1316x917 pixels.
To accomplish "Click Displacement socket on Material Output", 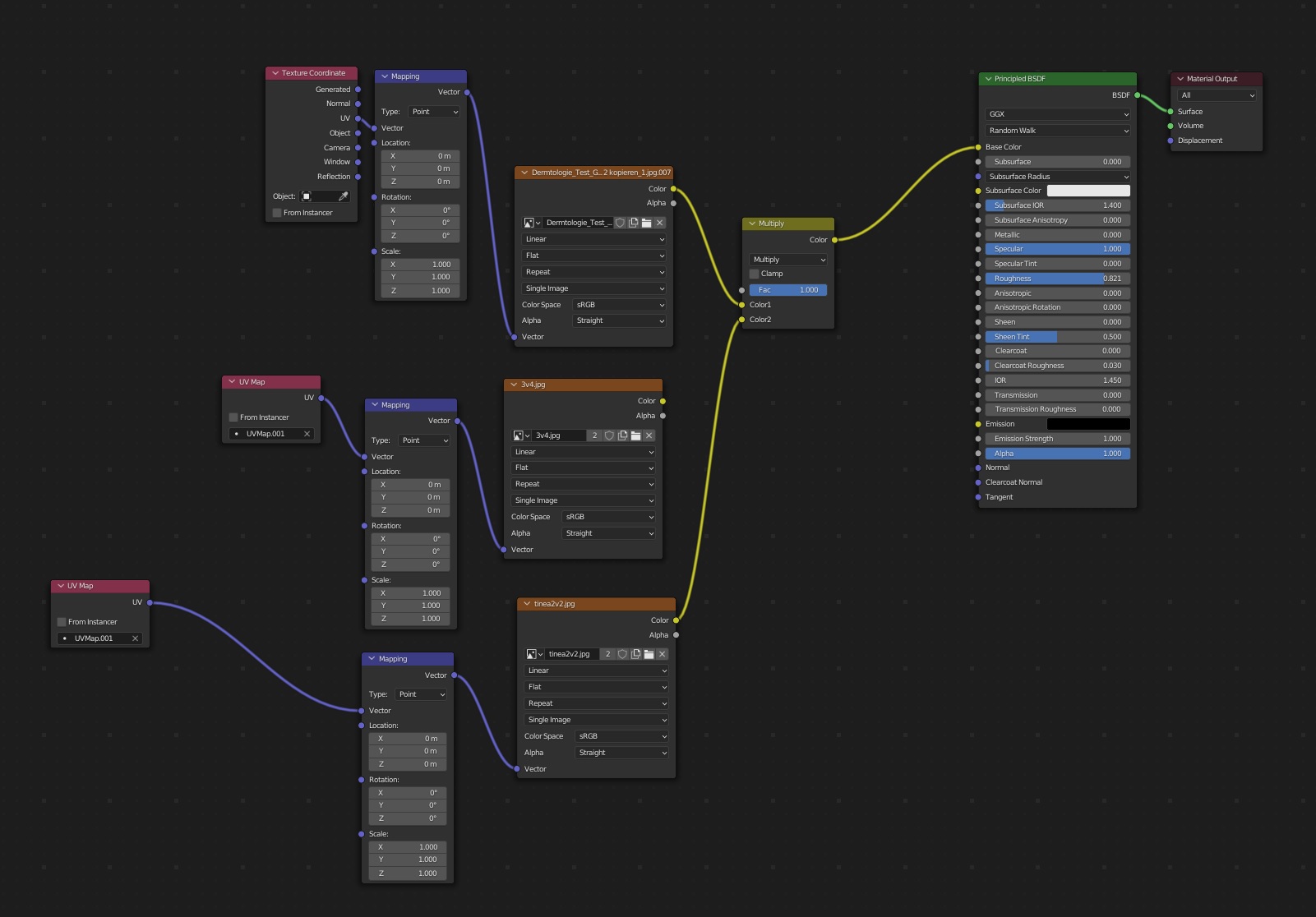I will [x=1171, y=141].
